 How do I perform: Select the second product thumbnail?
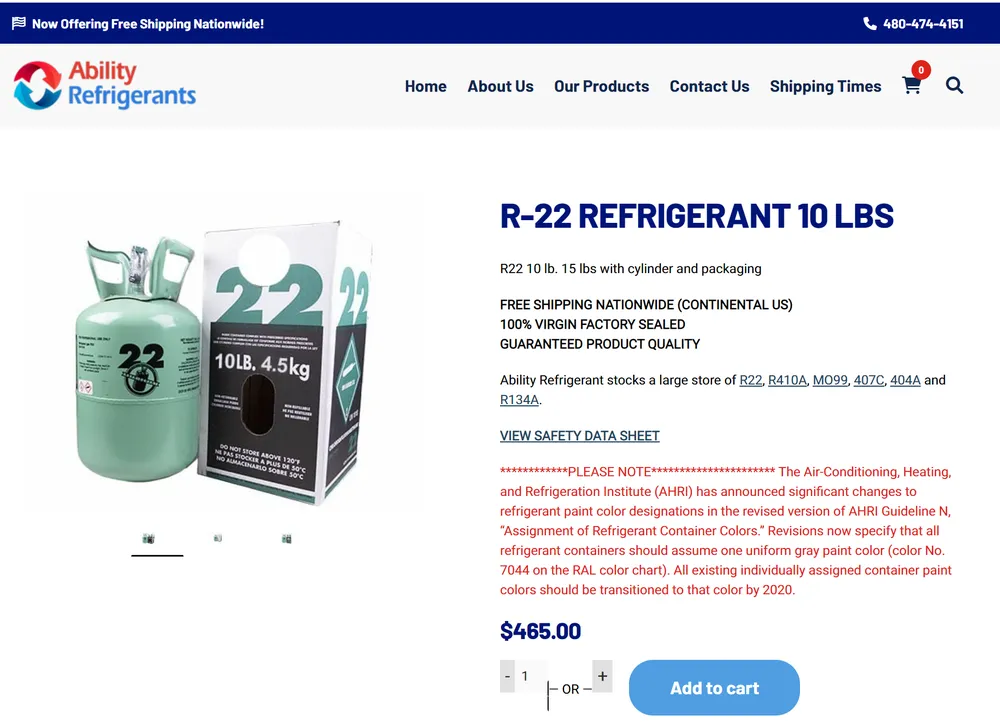point(218,538)
